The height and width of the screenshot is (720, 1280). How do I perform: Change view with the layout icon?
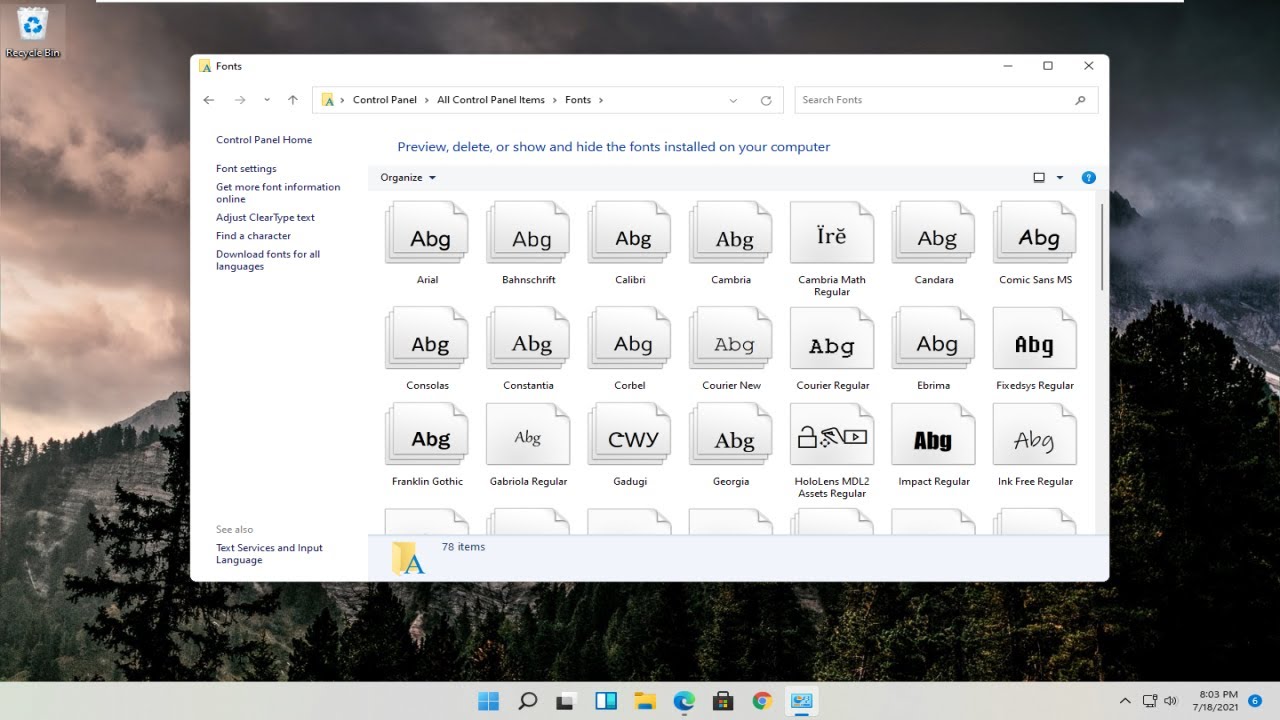1039,178
